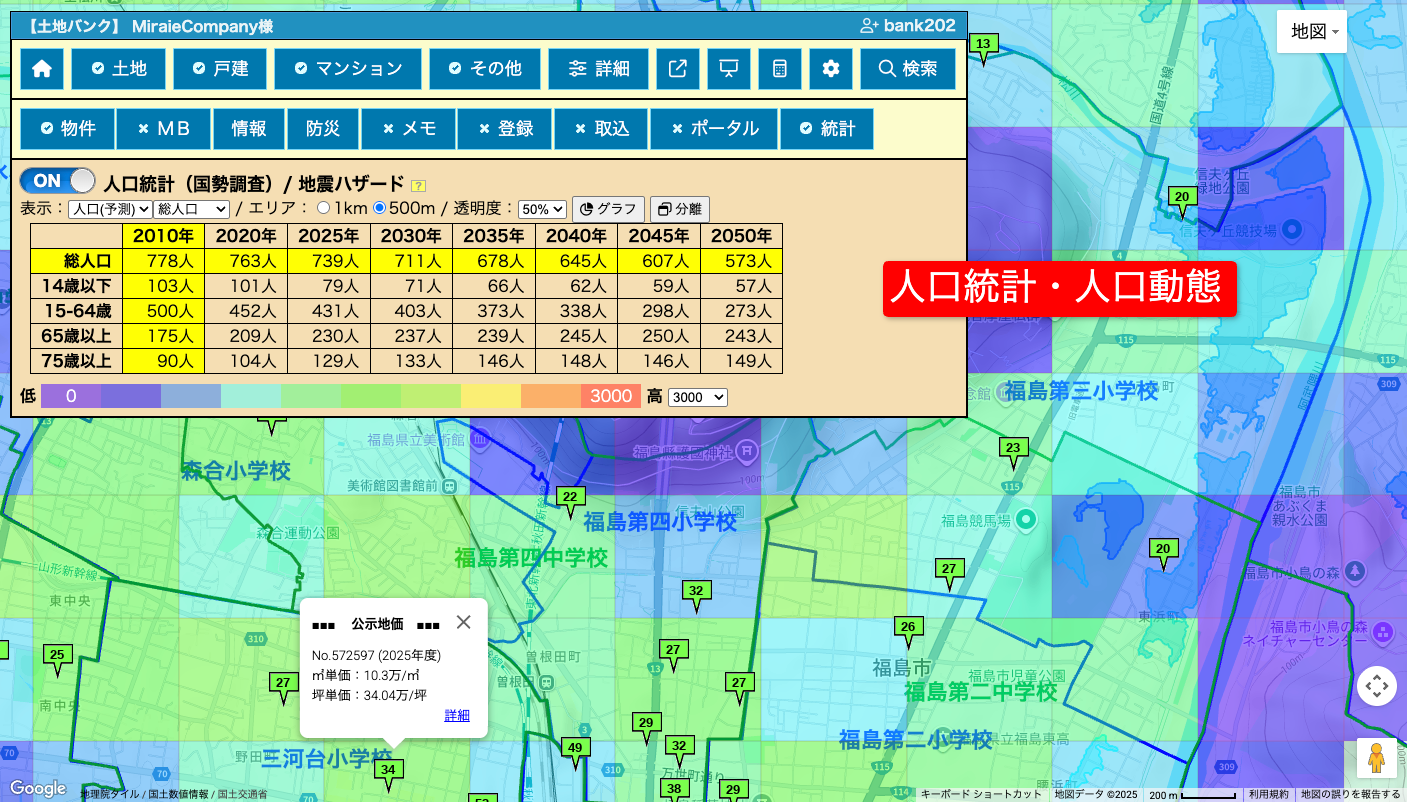
Task: Click the map pan control icon
Action: coord(1377,686)
